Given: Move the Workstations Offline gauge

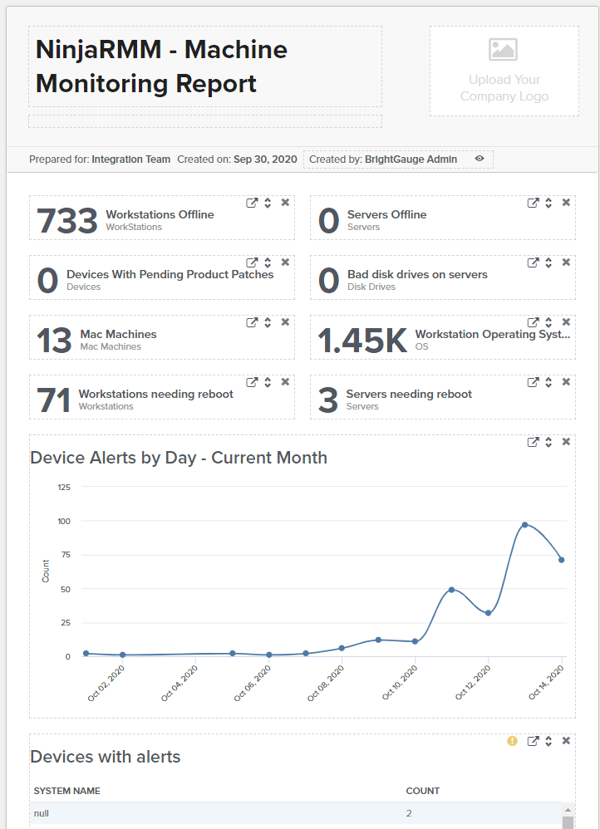Looking at the screenshot, I should coord(268,202).
